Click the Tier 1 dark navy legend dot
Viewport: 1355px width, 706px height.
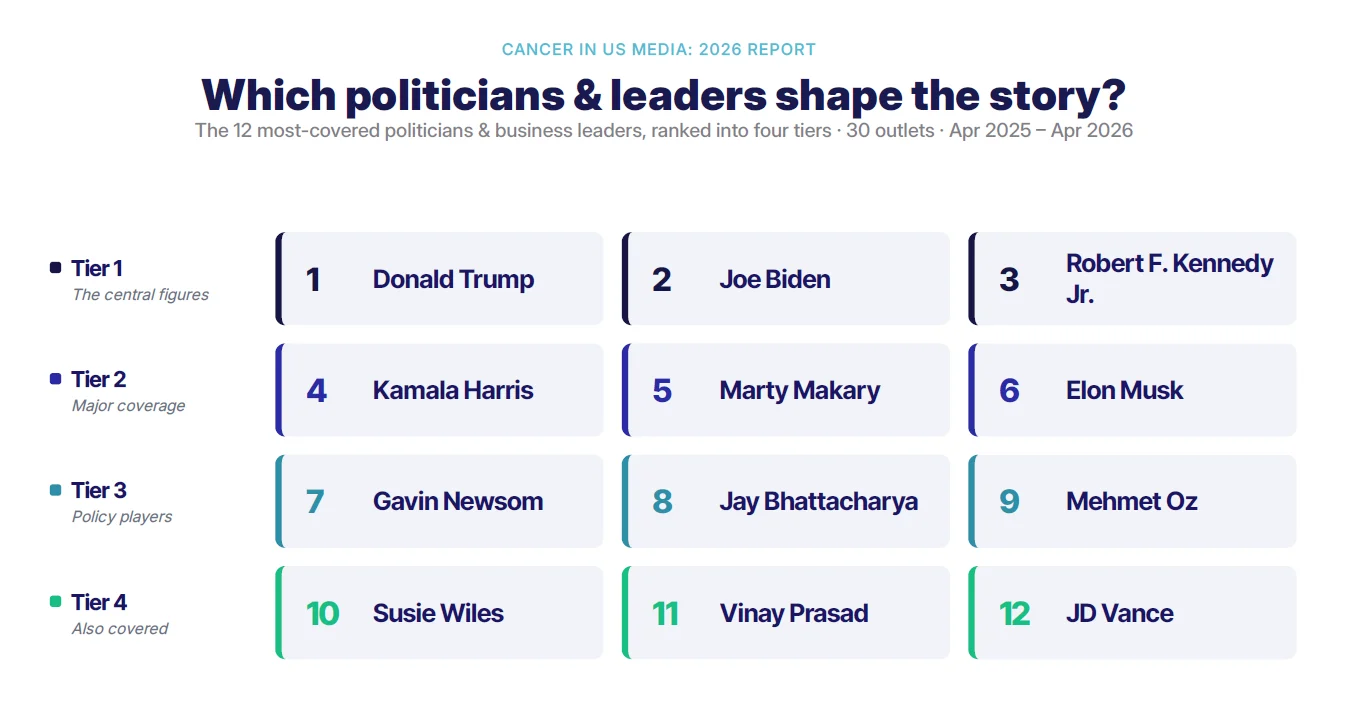pyautogui.click(x=56, y=268)
